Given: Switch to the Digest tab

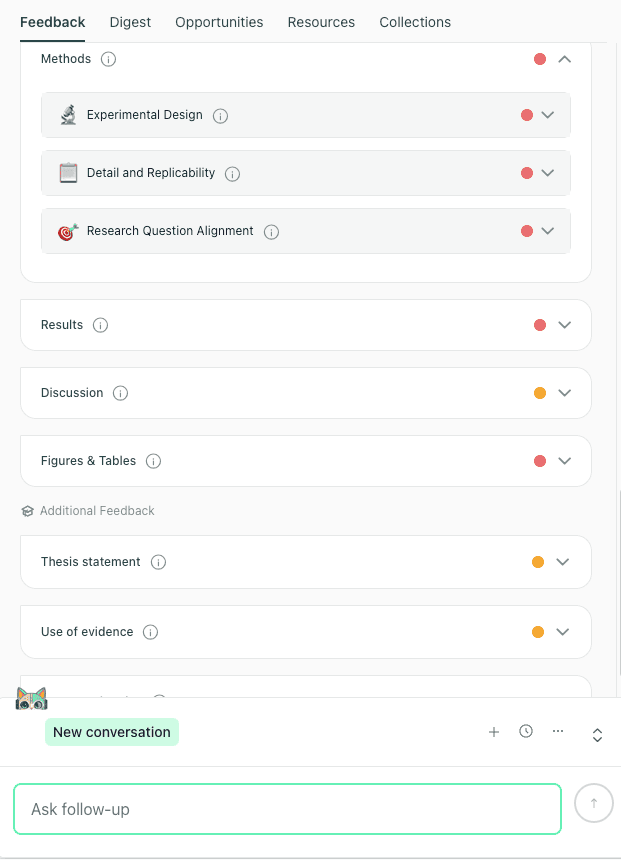Looking at the screenshot, I should click(130, 22).
